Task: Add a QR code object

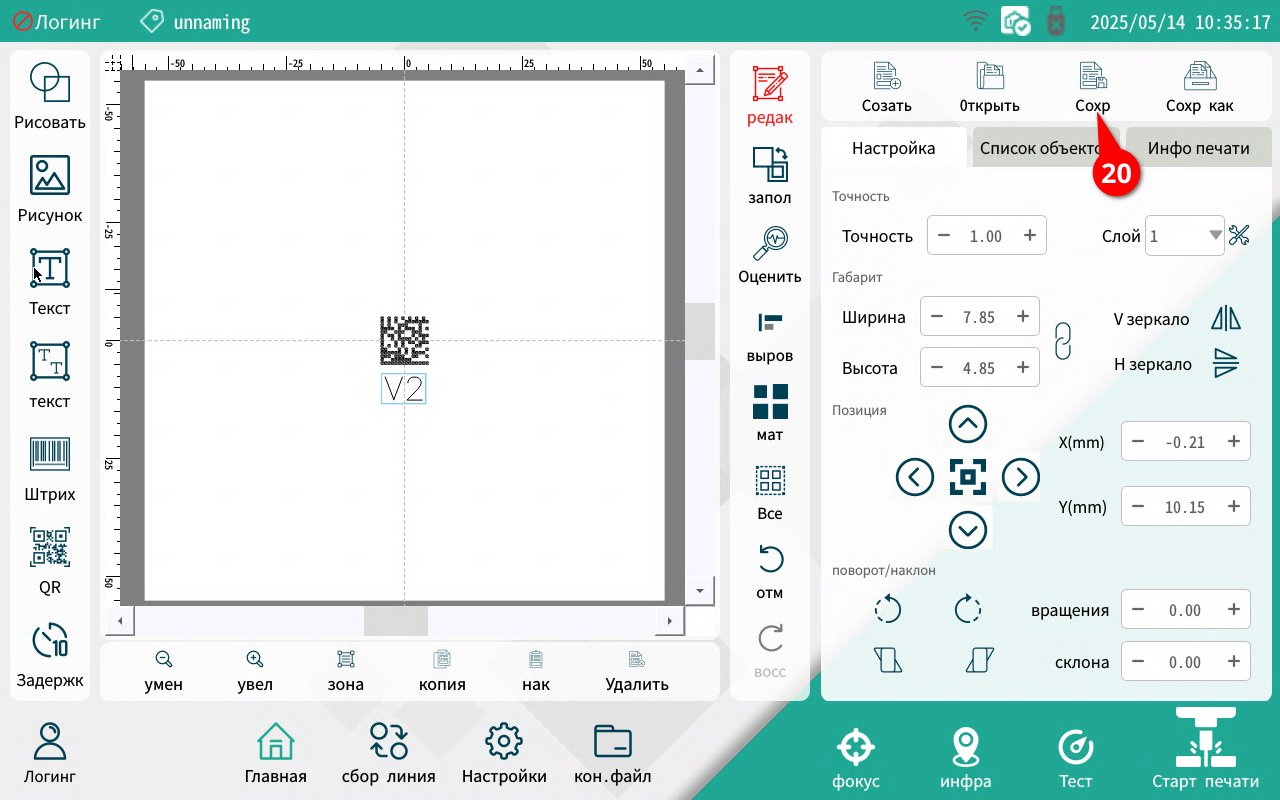Action: click(49, 560)
